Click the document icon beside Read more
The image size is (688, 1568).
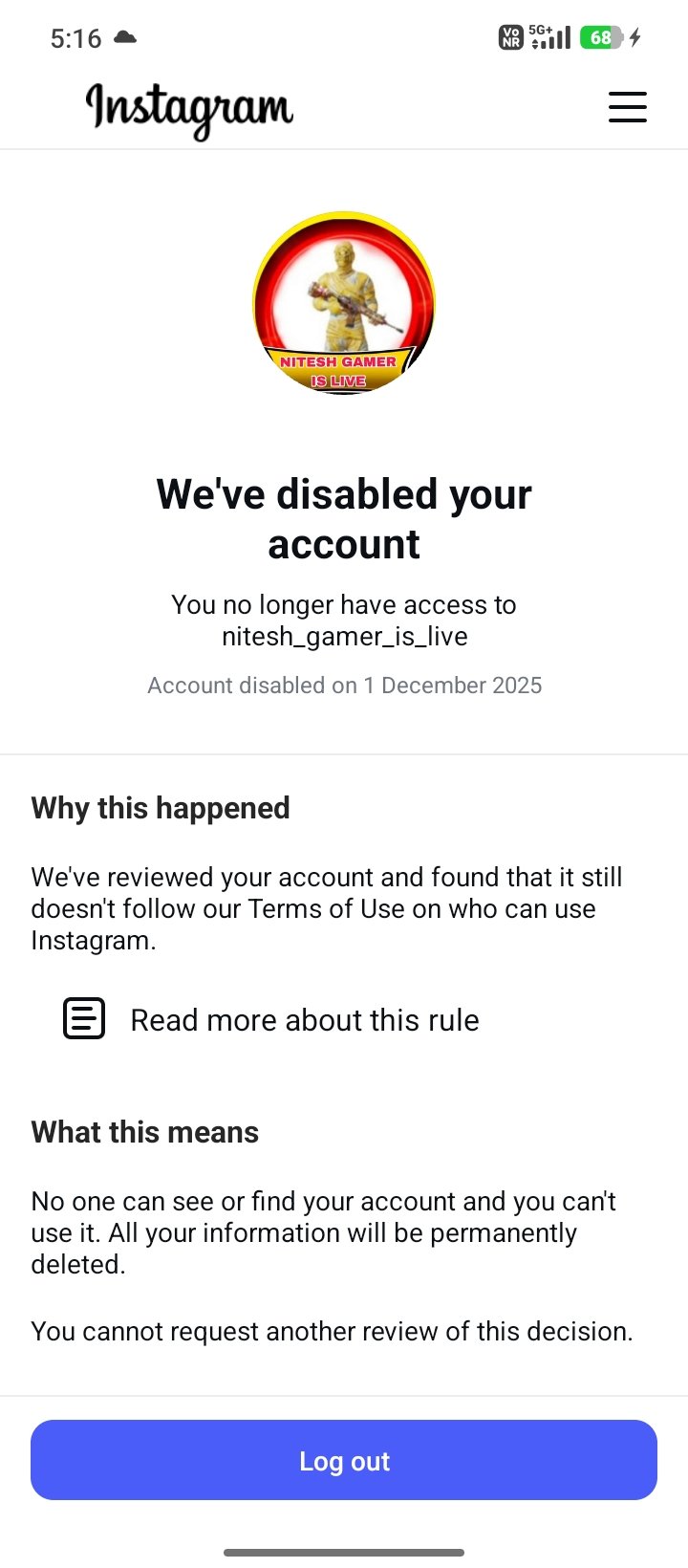tap(84, 1018)
